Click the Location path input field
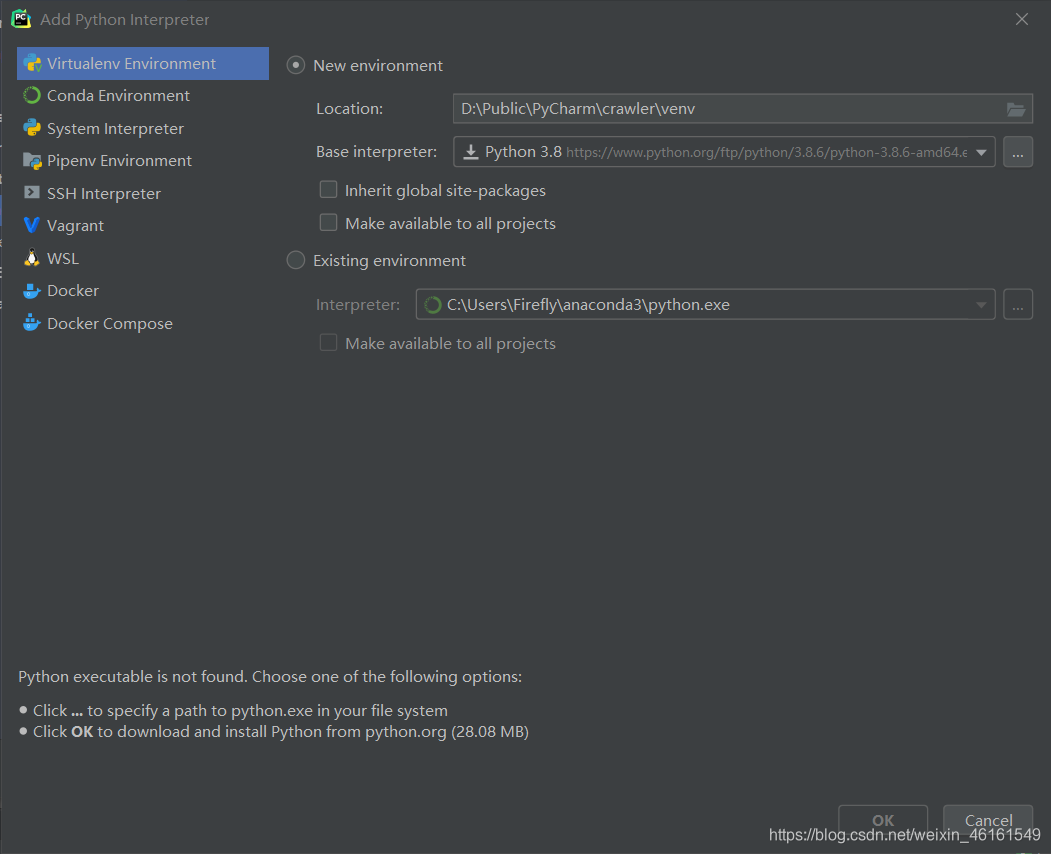 [743, 109]
